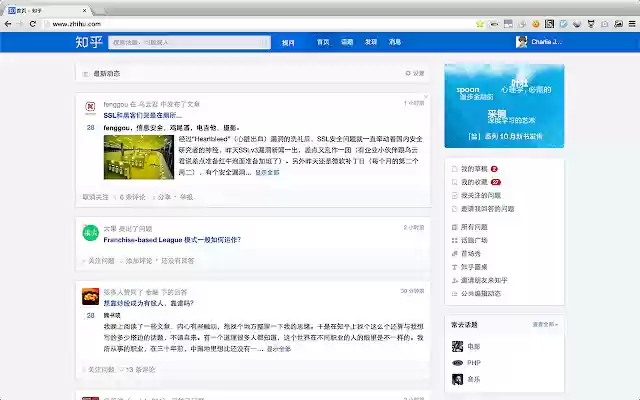
Task: Open 话题广场 in the sidebar
Action: point(474,240)
